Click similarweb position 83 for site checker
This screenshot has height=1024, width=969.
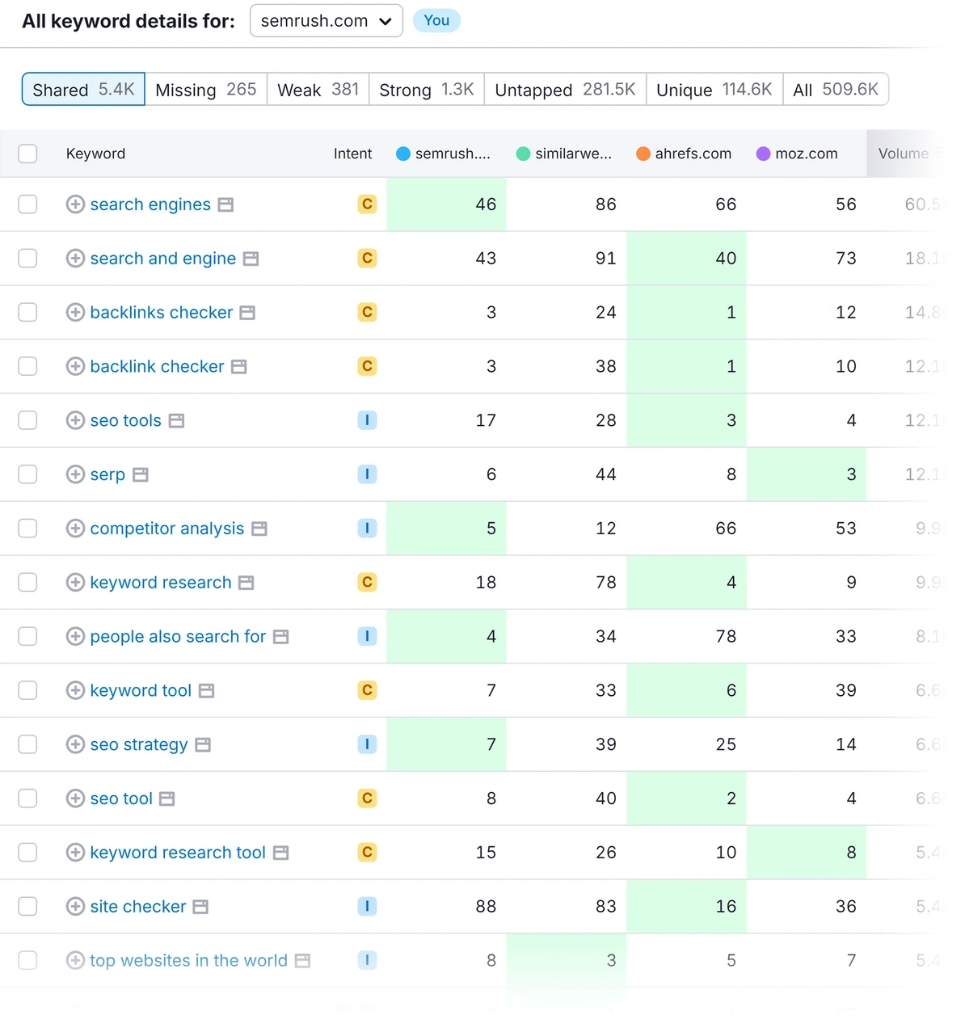click(x=605, y=906)
